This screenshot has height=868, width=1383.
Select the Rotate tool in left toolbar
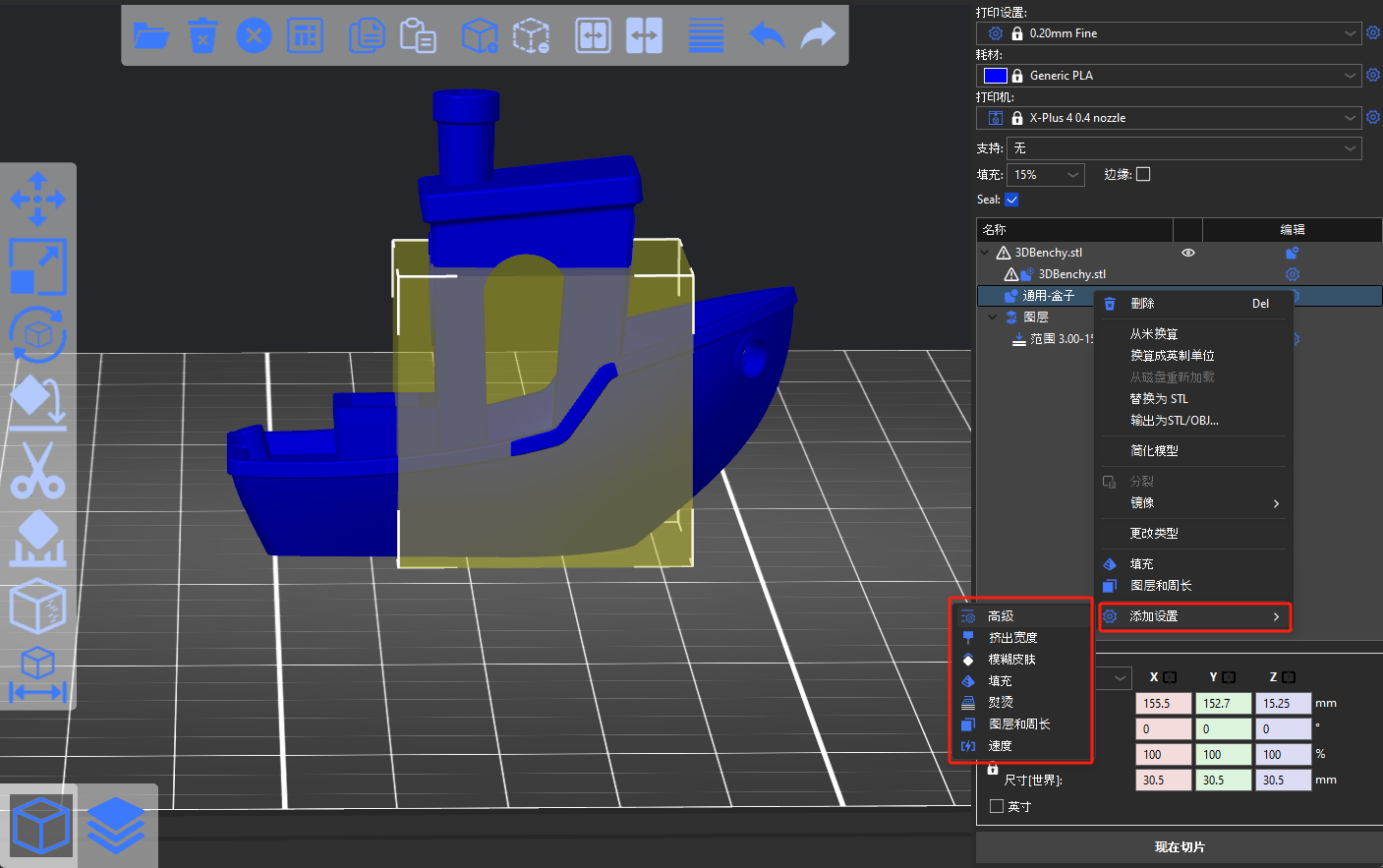[x=37, y=334]
